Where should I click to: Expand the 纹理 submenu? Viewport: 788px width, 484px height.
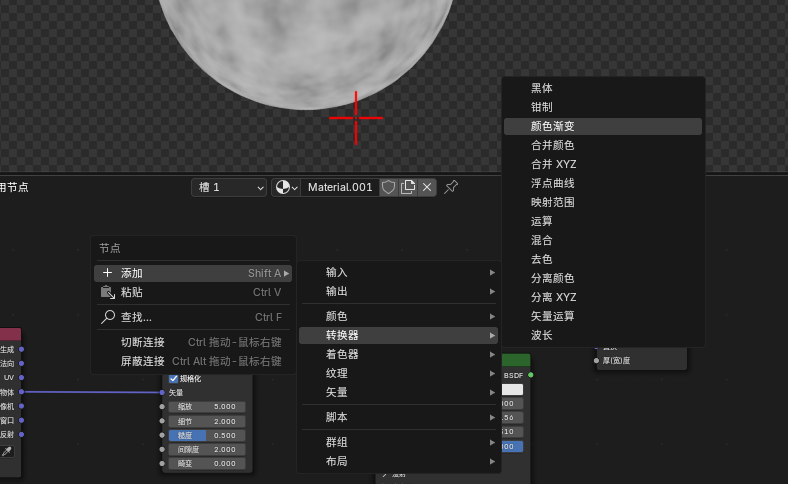pyautogui.click(x=399, y=373)
